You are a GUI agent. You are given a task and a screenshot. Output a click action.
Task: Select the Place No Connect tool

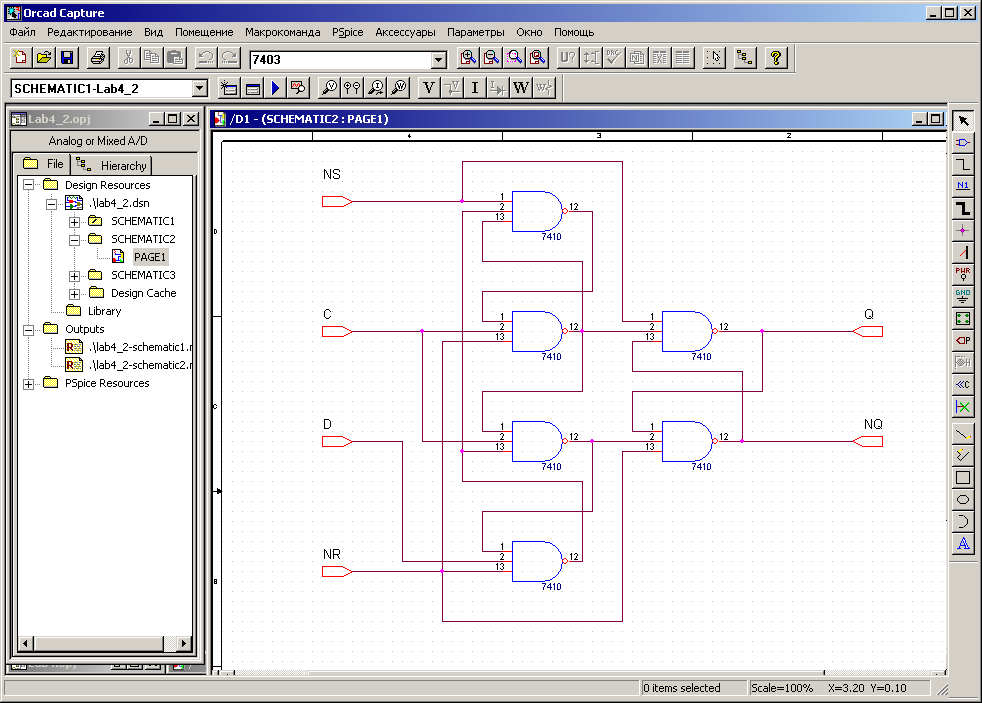point(963,408)
